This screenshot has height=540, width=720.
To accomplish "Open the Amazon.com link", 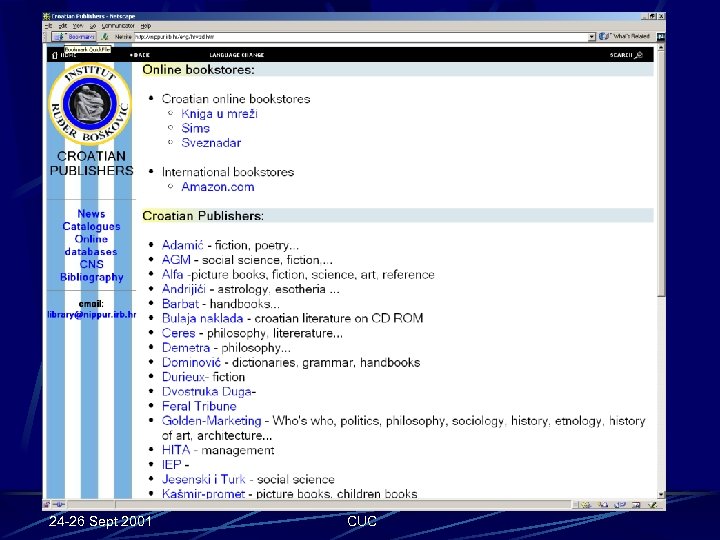I will coord(218,187).
